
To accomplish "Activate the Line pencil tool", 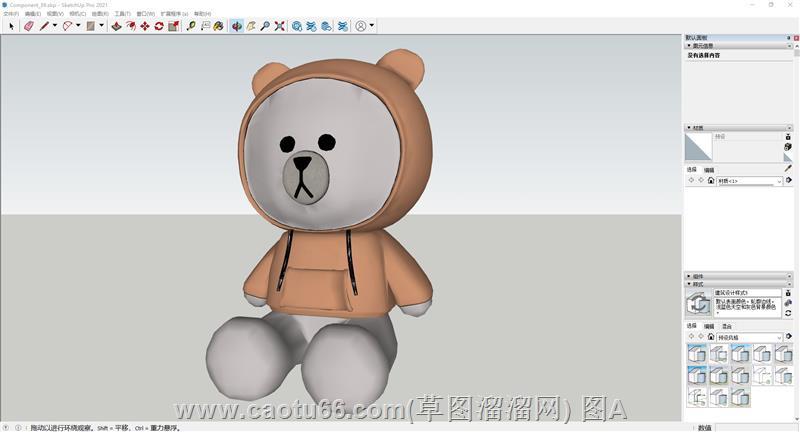I will 44,26.
